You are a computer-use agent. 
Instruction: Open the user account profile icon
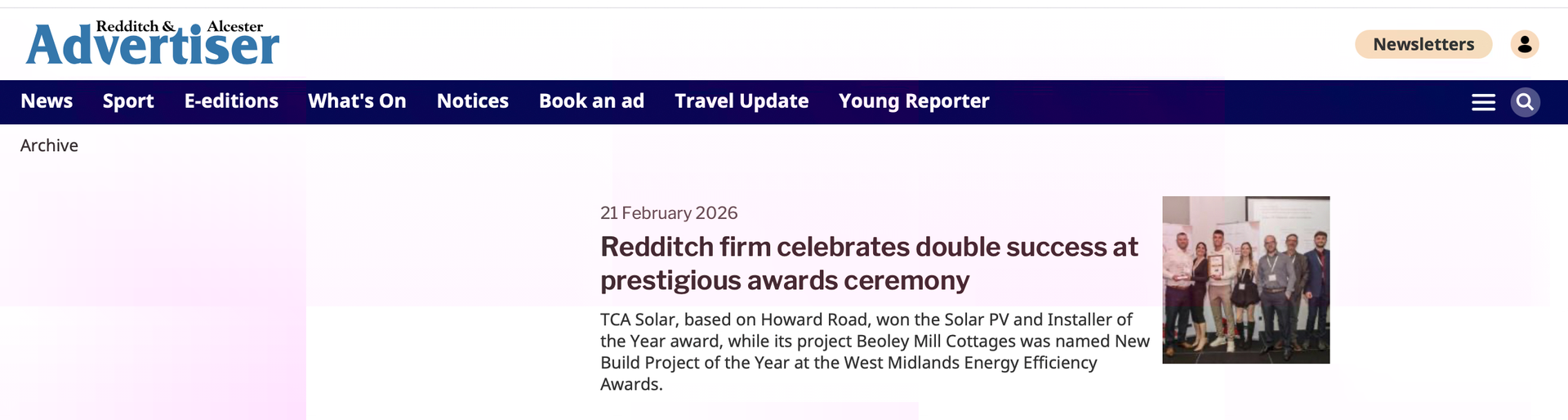[x=1524, y=44]
